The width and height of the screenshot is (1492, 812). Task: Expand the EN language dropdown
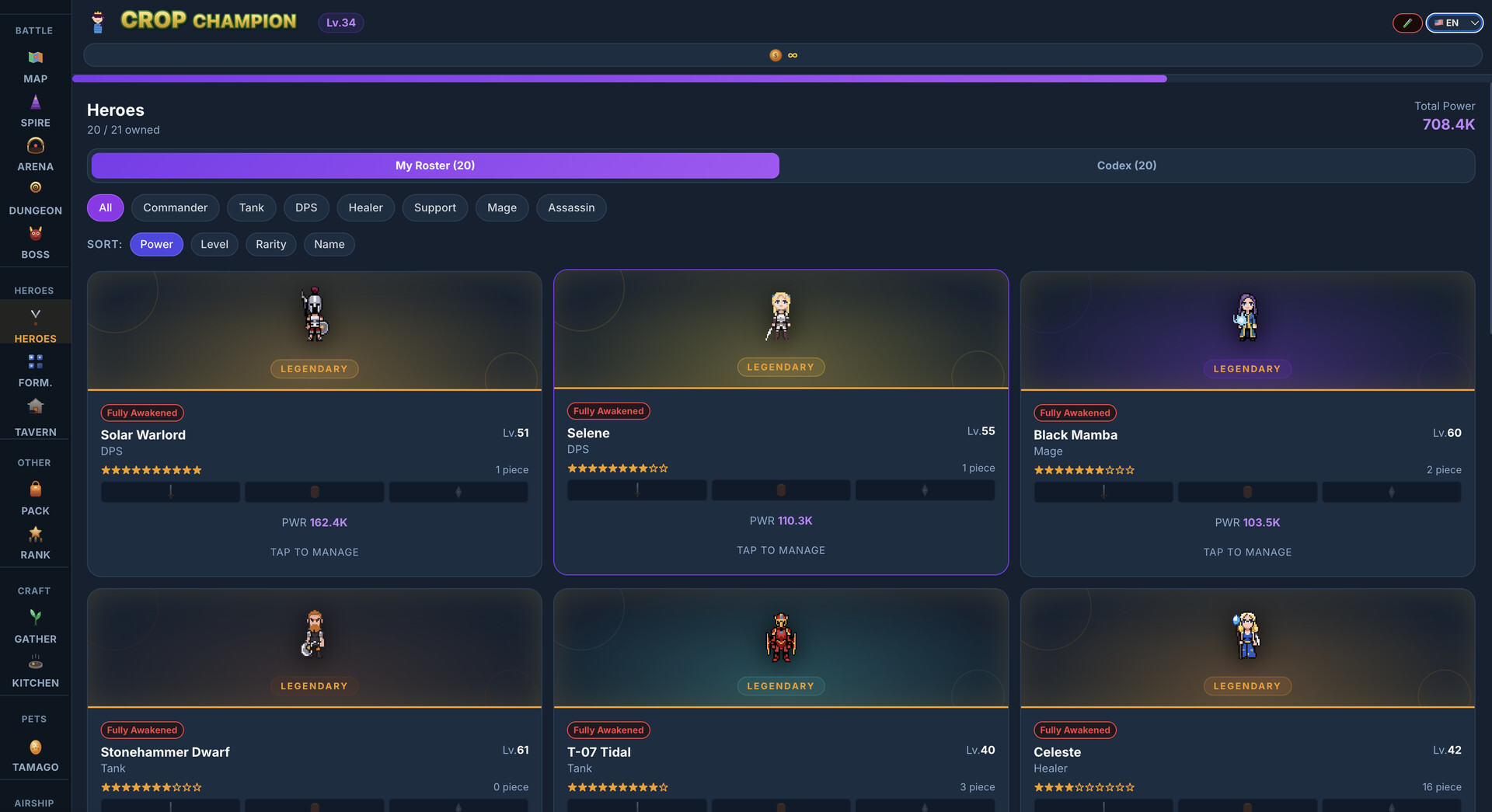point(1452,23)
